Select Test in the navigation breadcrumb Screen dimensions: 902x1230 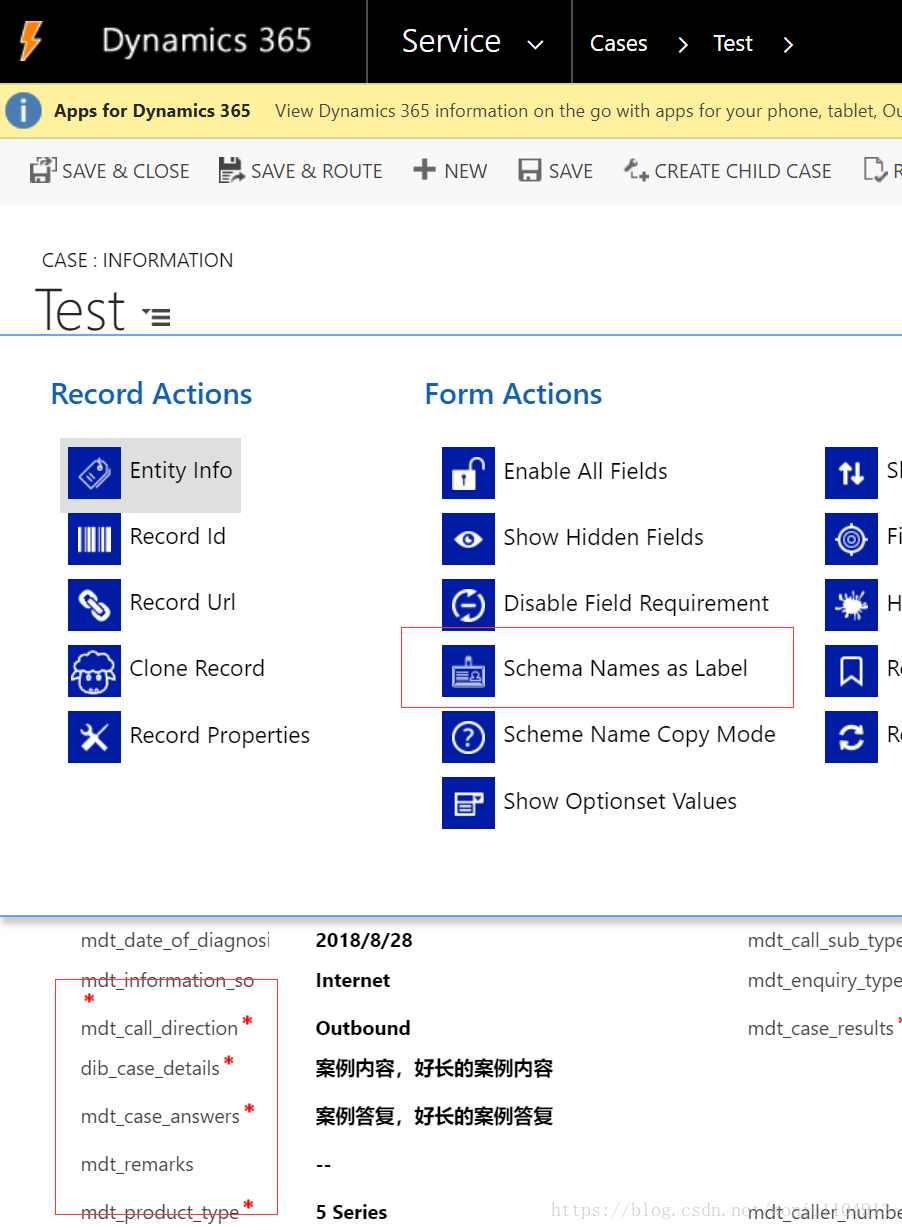pos(733,43)
